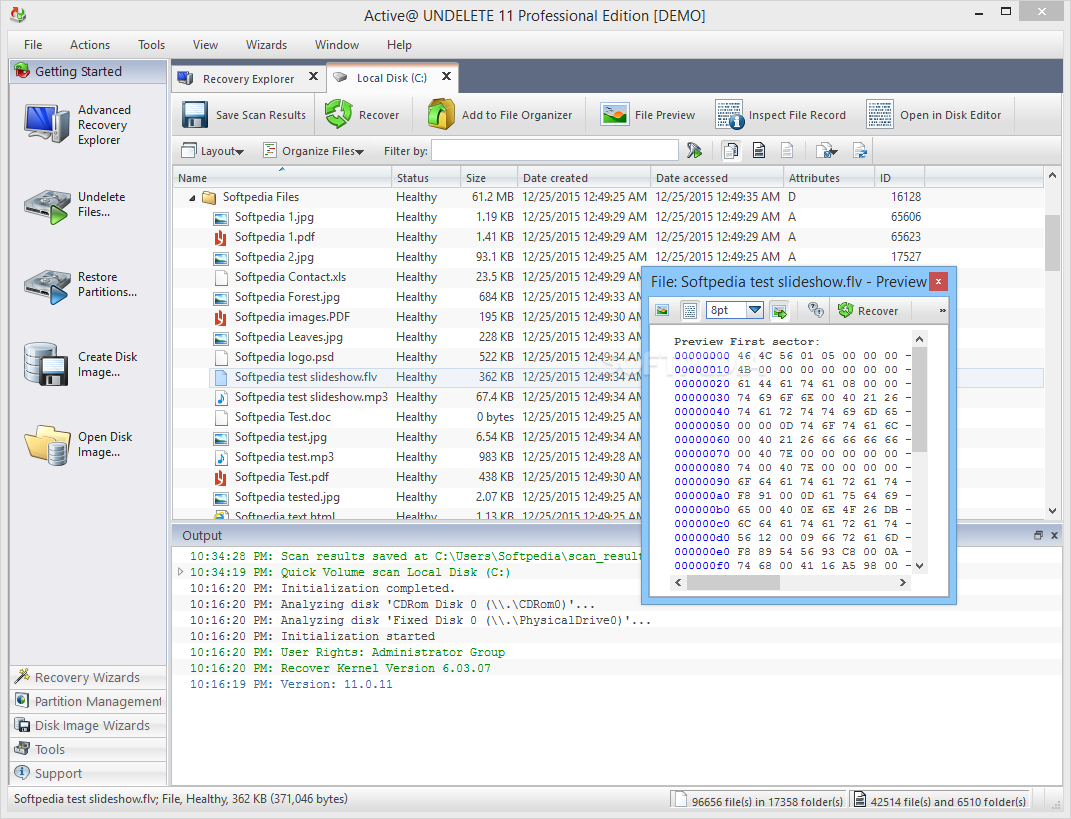Viewport: 1071px width, 819px height.
Task: Launch the Undelete Files wizard icon
Action: tap(46, 205)
